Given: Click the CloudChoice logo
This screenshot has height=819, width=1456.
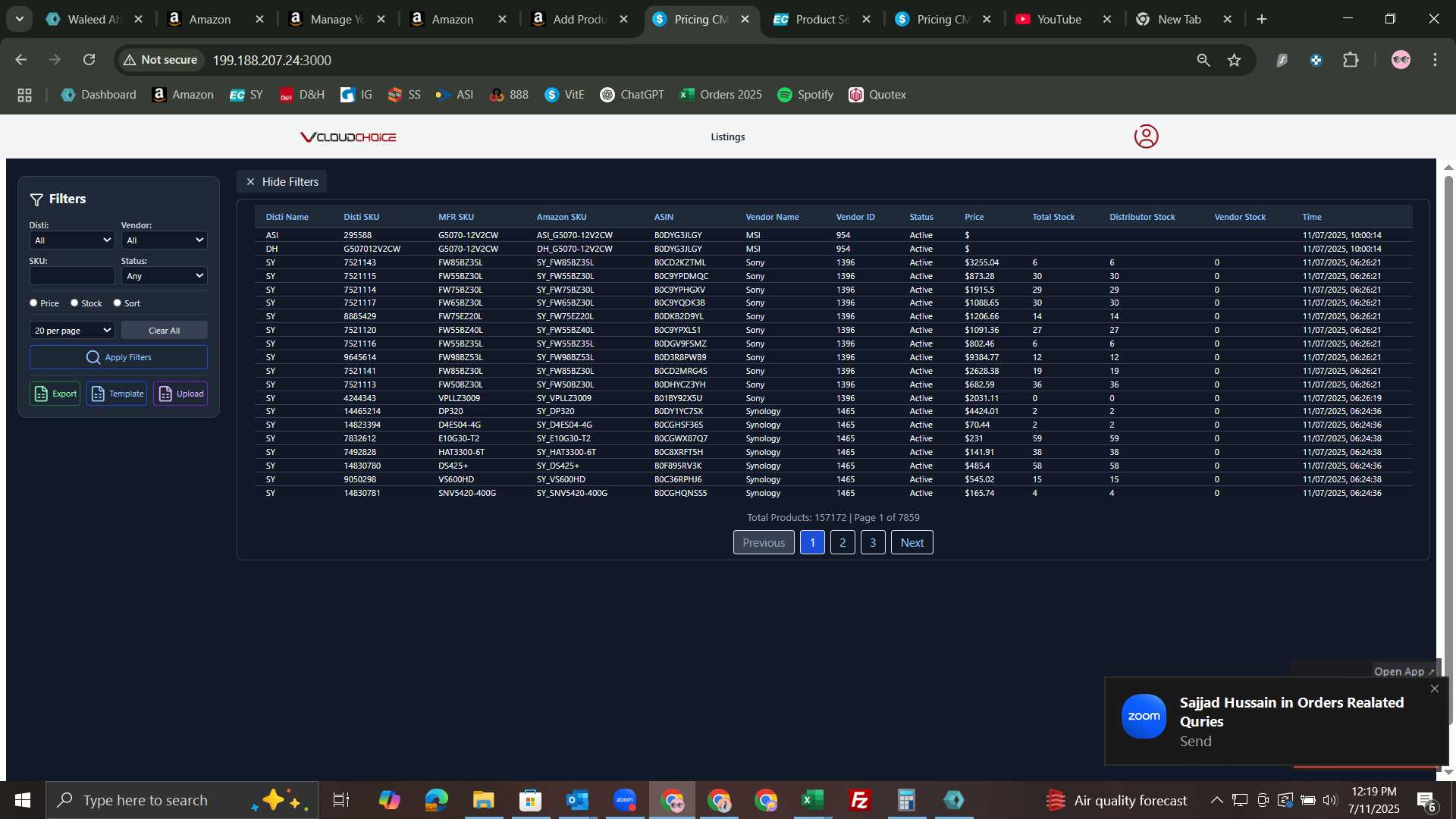Looking at the screenshot, I should tap(348, 137).
